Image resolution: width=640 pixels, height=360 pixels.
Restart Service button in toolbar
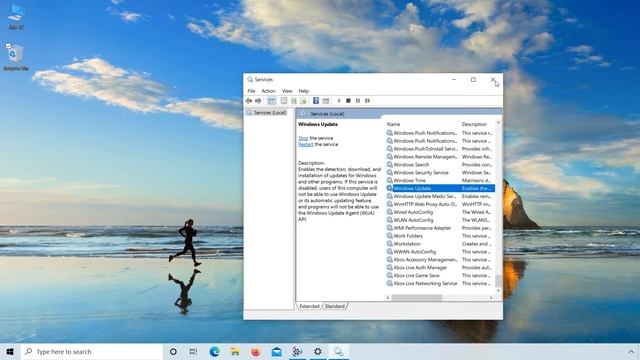(x=368, y=101)
